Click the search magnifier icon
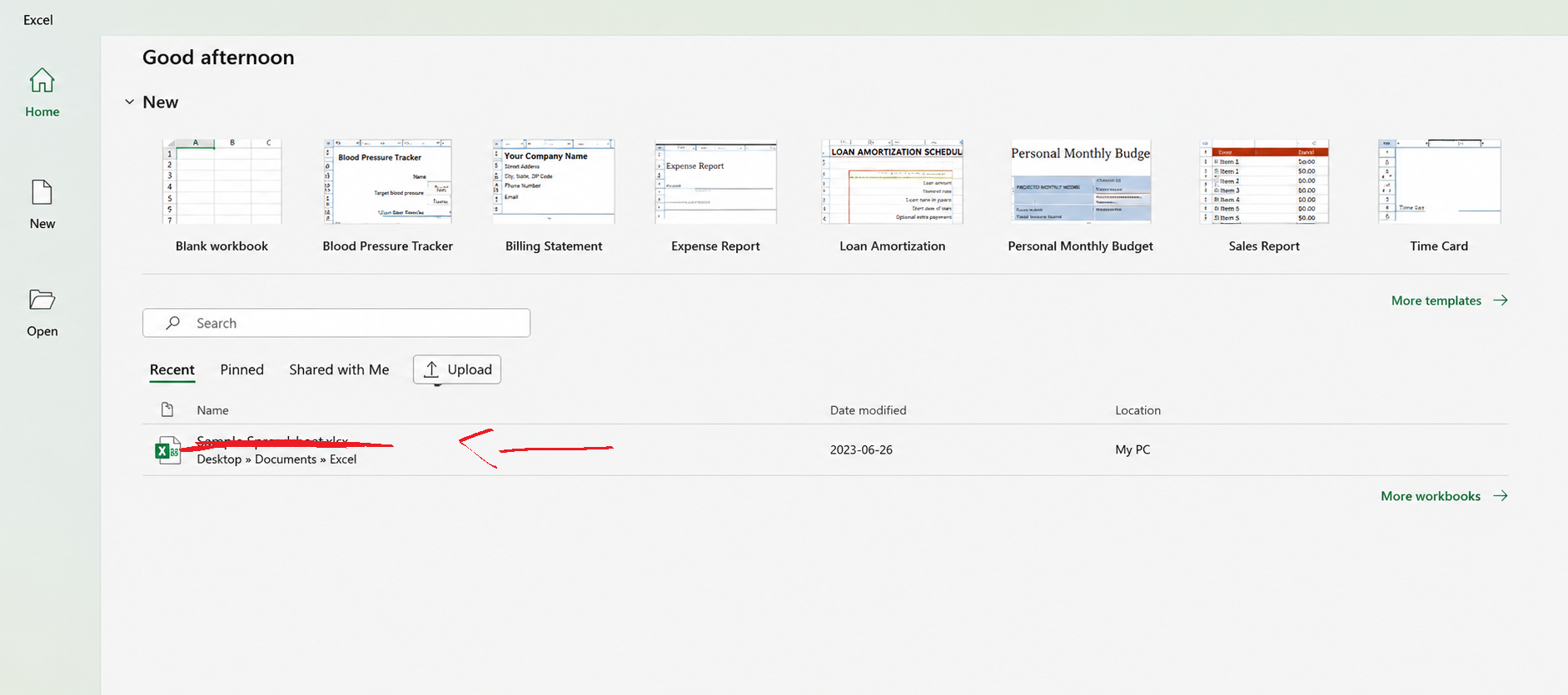Image resolution: width=1568 pixels, height=695 pixels. (x=172, y=323)
